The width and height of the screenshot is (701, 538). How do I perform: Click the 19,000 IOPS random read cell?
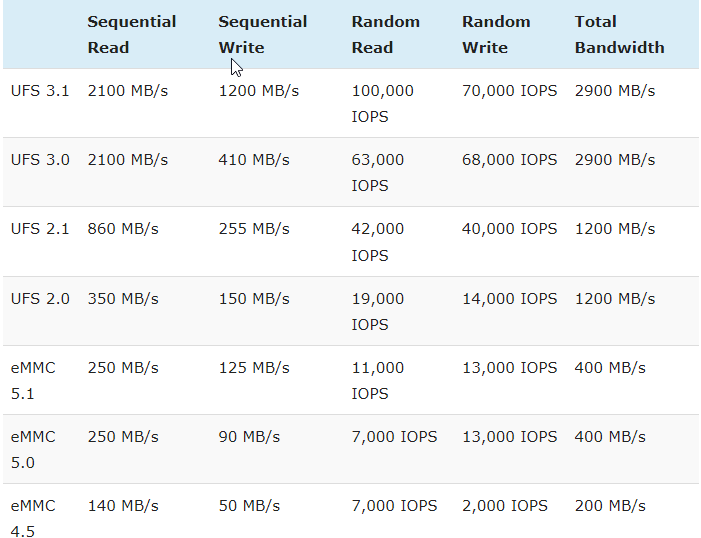click(x=378, y=311)
